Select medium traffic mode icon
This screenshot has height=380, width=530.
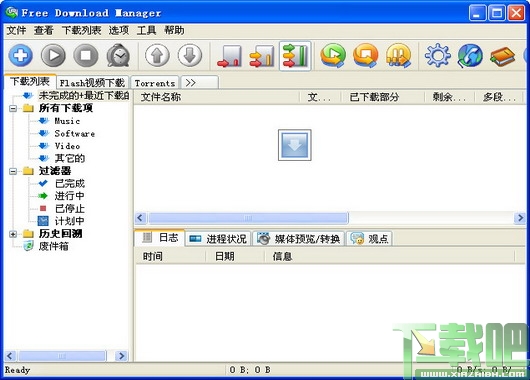(x=262, y=56)
